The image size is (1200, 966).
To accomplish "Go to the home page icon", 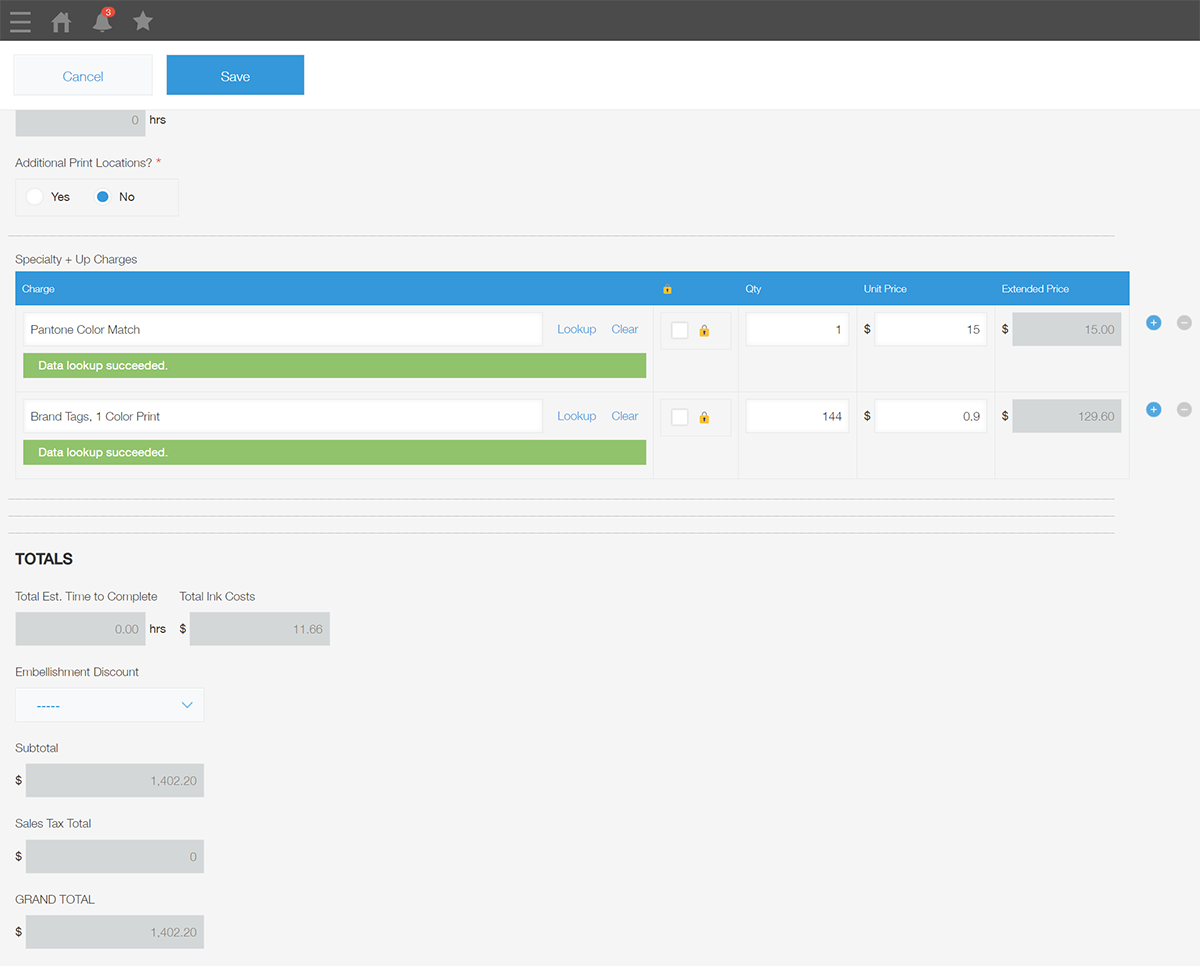I will click(61, 21).
